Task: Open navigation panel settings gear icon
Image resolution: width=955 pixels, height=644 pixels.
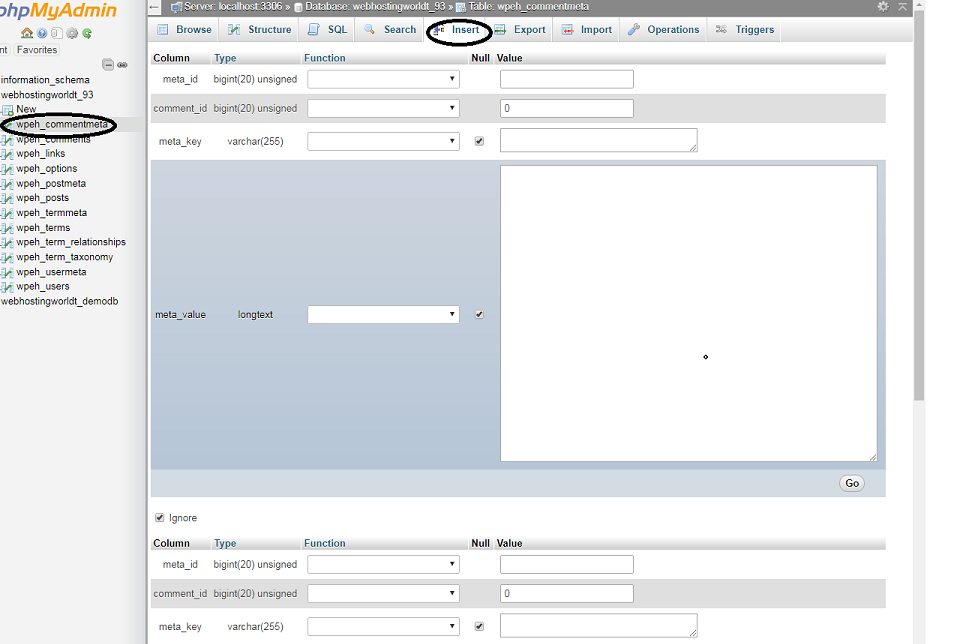Action: click(x=72, y=33)
